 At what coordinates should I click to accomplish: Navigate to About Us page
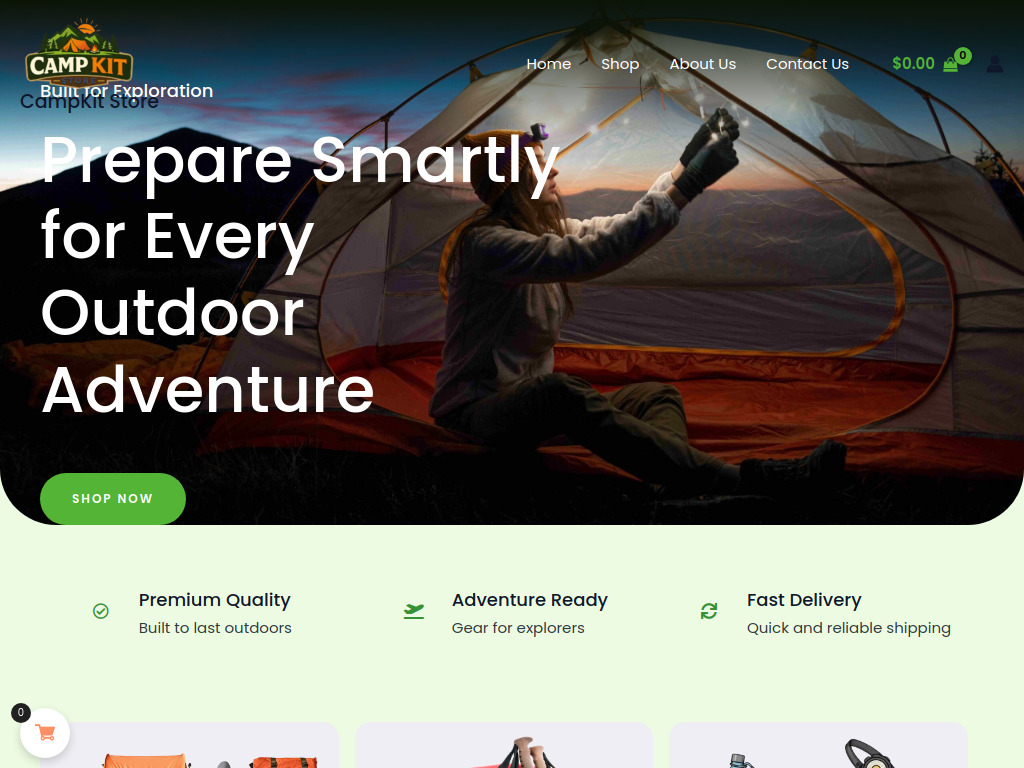click(702, 64)
